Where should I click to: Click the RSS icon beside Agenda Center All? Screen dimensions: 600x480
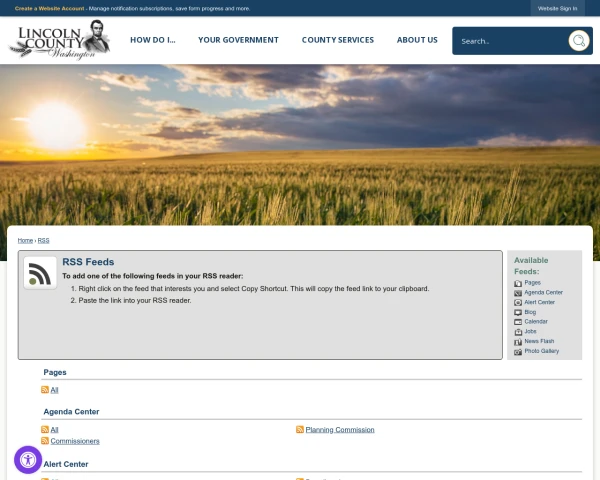(45, 429)
